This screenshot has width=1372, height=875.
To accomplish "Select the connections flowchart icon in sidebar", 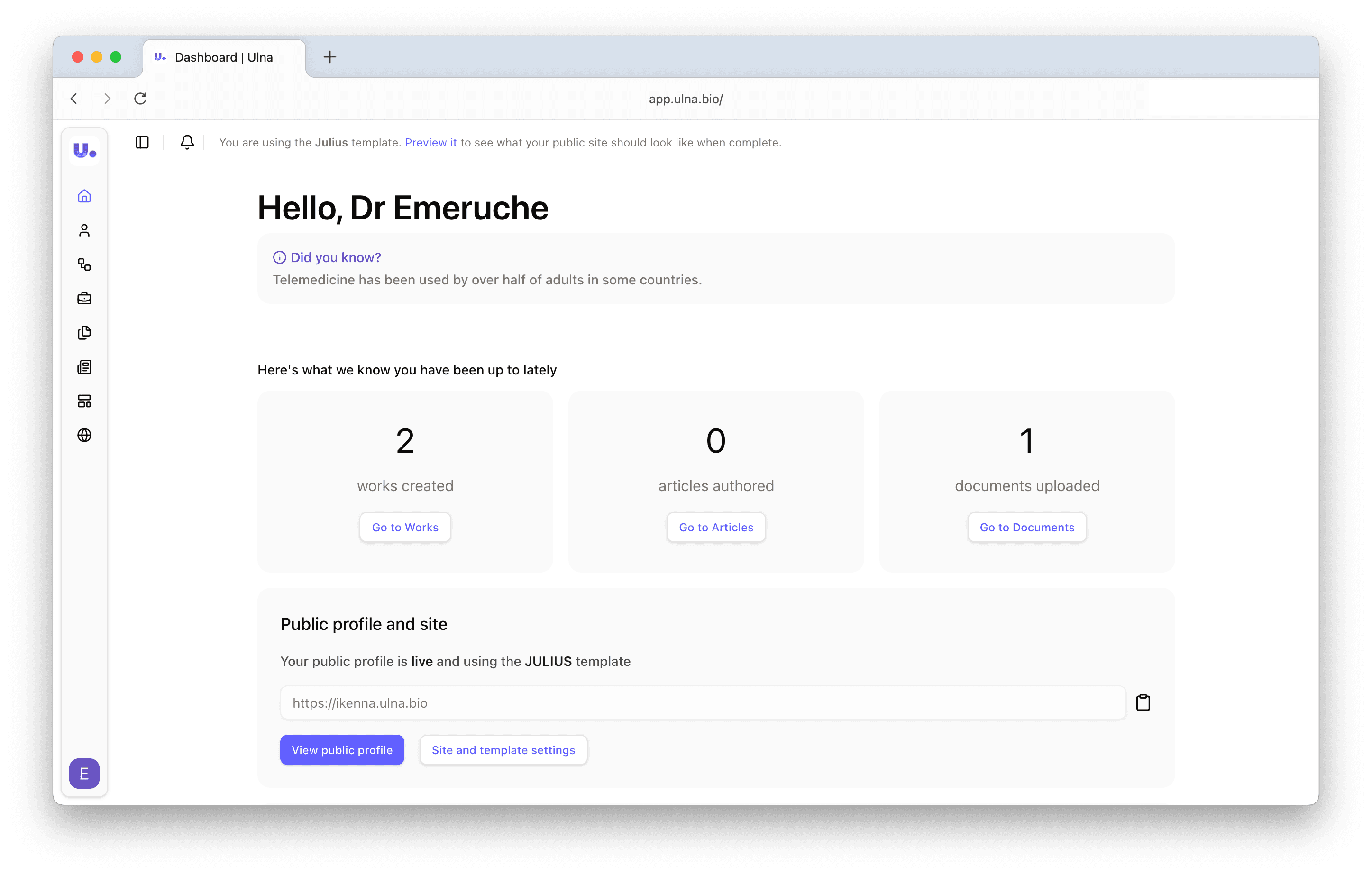I will click(x=84, y=264).
